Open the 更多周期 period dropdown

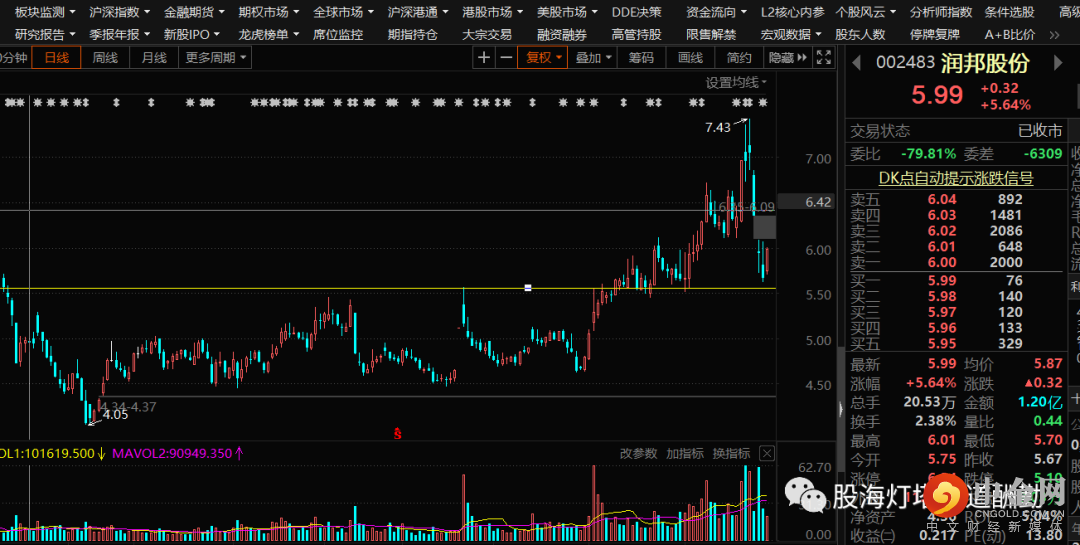[x=215, y=58]
